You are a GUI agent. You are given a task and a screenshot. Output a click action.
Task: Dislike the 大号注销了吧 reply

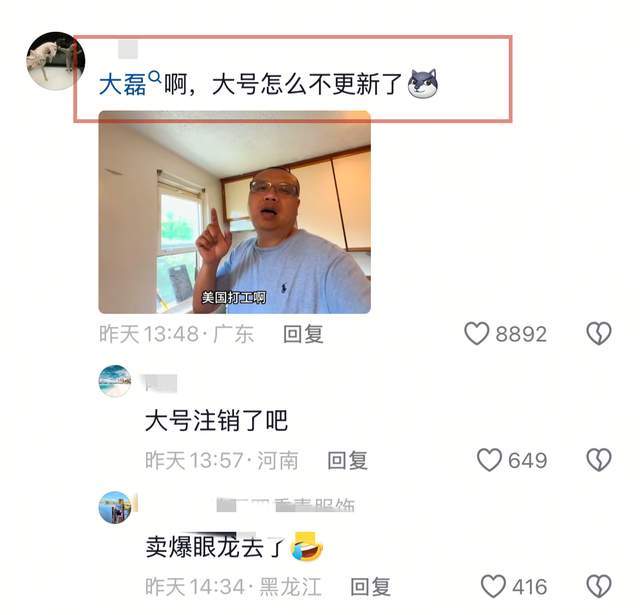pyautogui.click(x=599, y=460)
